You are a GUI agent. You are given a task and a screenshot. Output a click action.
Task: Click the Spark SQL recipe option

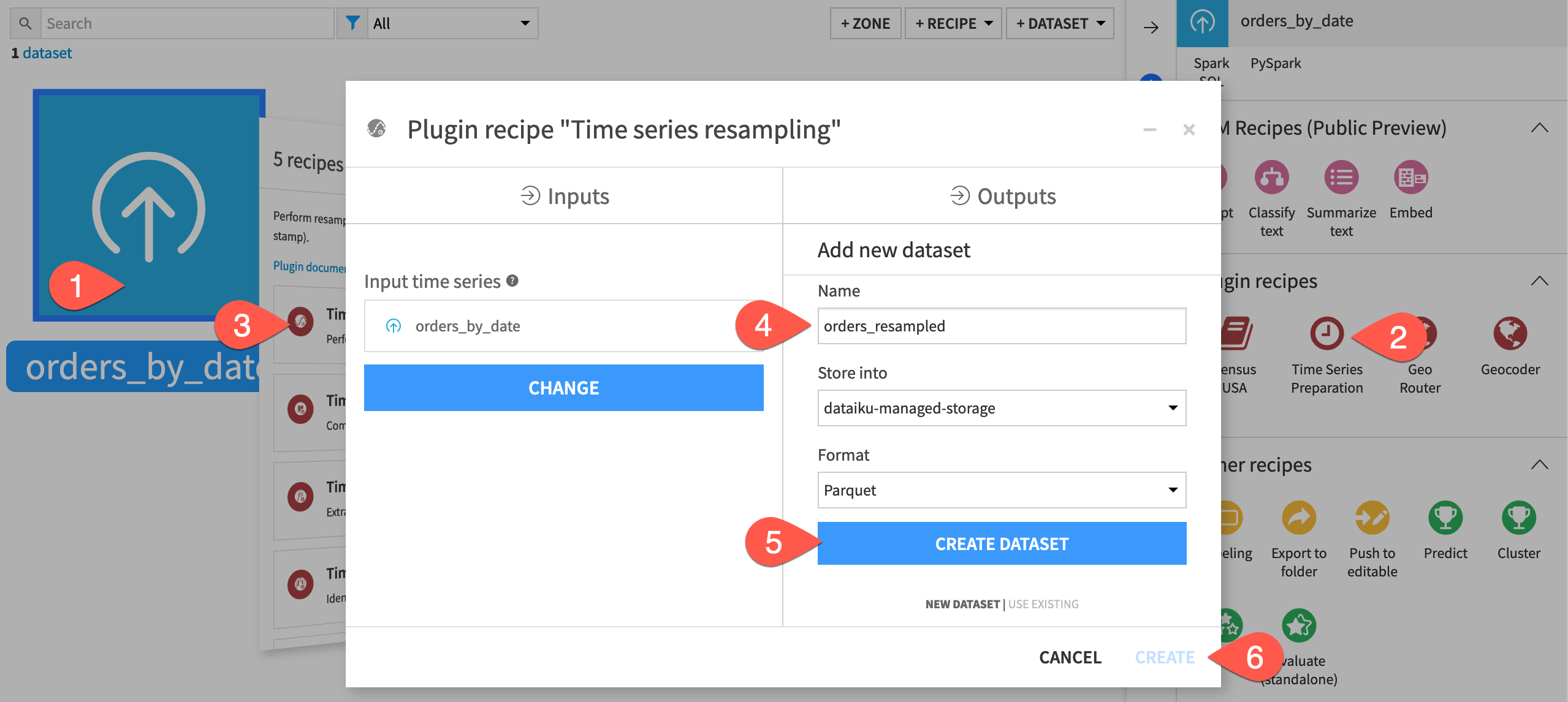[1211, 70]
